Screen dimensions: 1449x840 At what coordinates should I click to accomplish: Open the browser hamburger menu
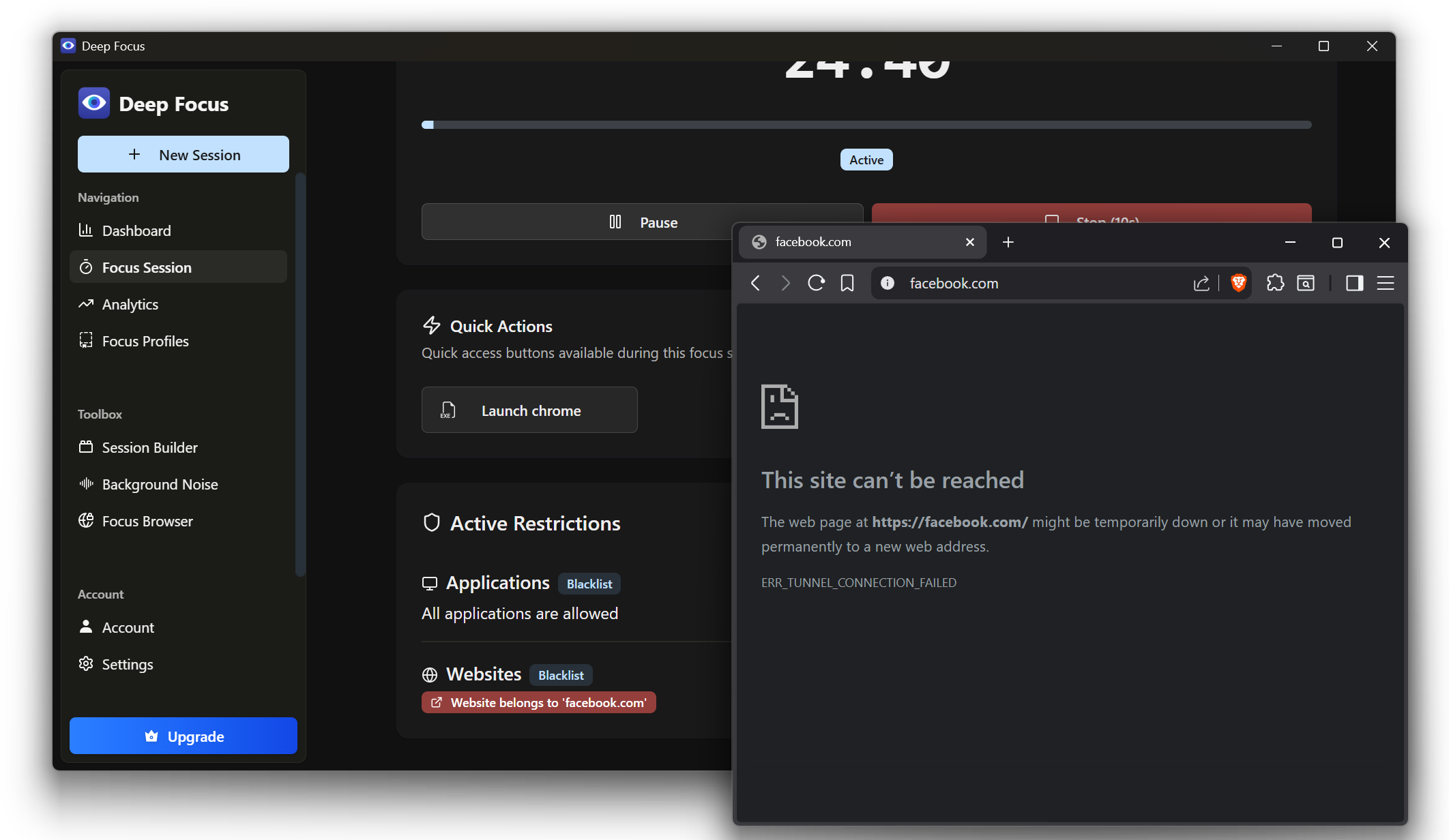click(x=1386, y=283)
